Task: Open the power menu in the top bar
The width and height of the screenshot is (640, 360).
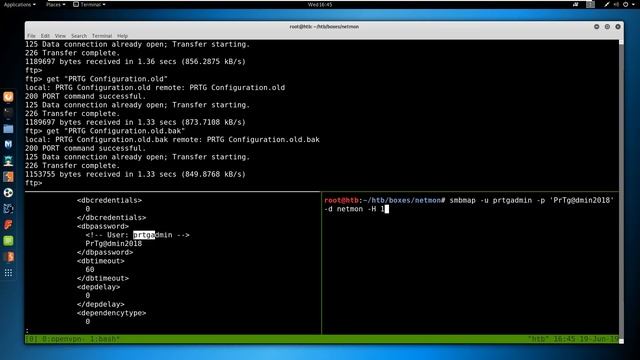Action: point(625,4)
